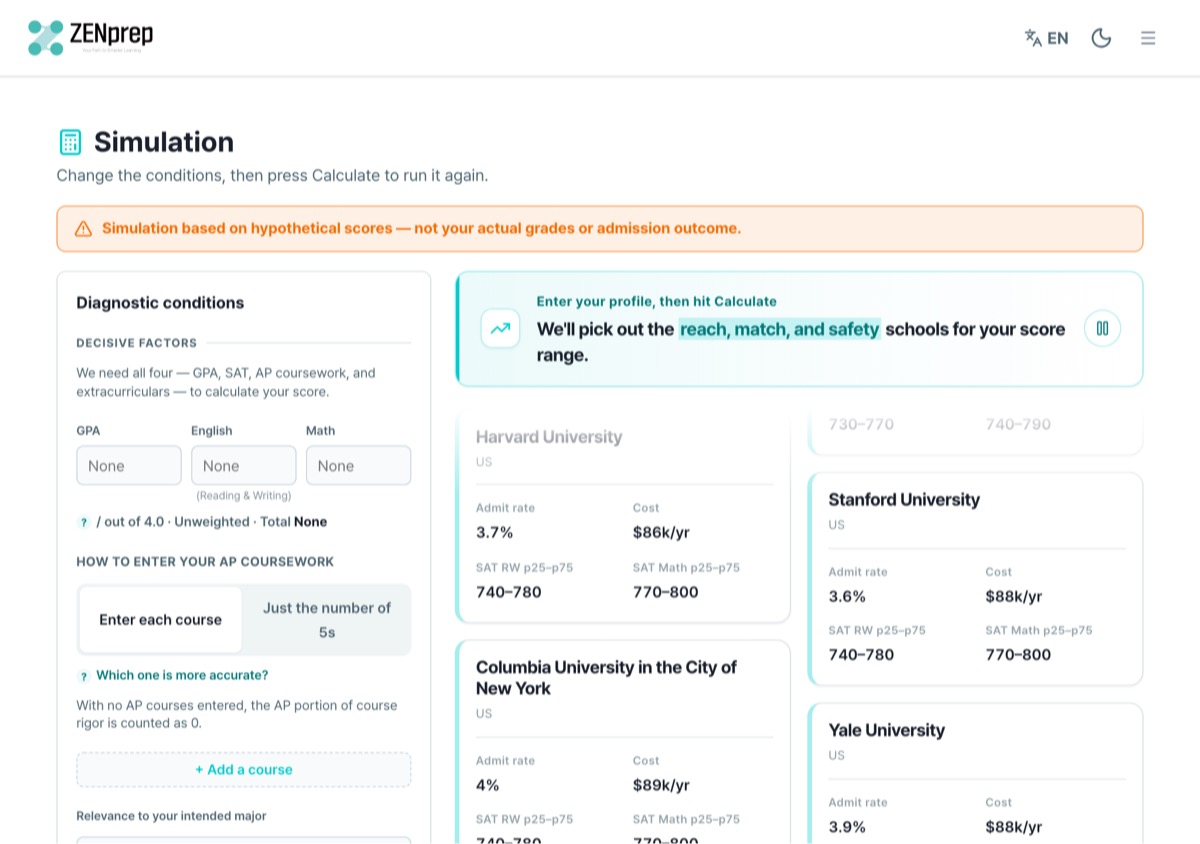
Task: Click Columbia's $89k/yr cost value
Action: click(x=661, y=785)
